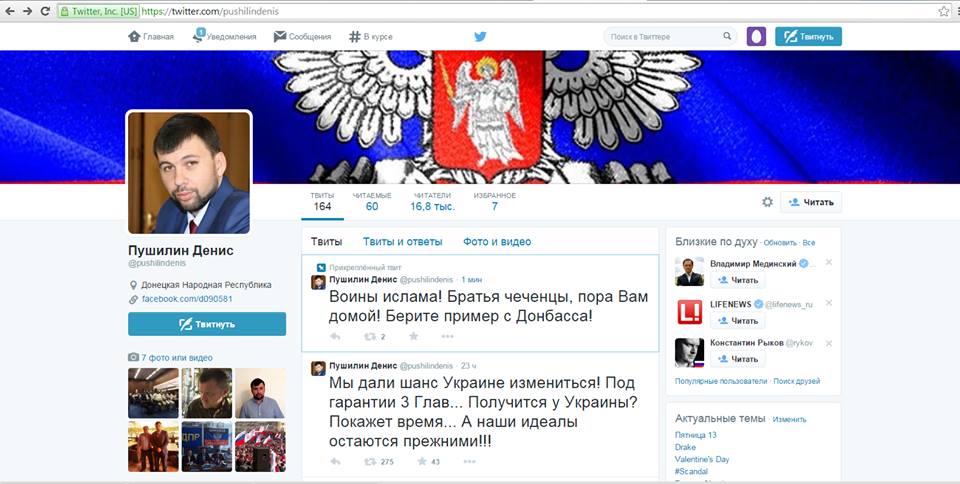Open the facebook.com/d090581 link

pyautogui.click(x=187, y=299)
